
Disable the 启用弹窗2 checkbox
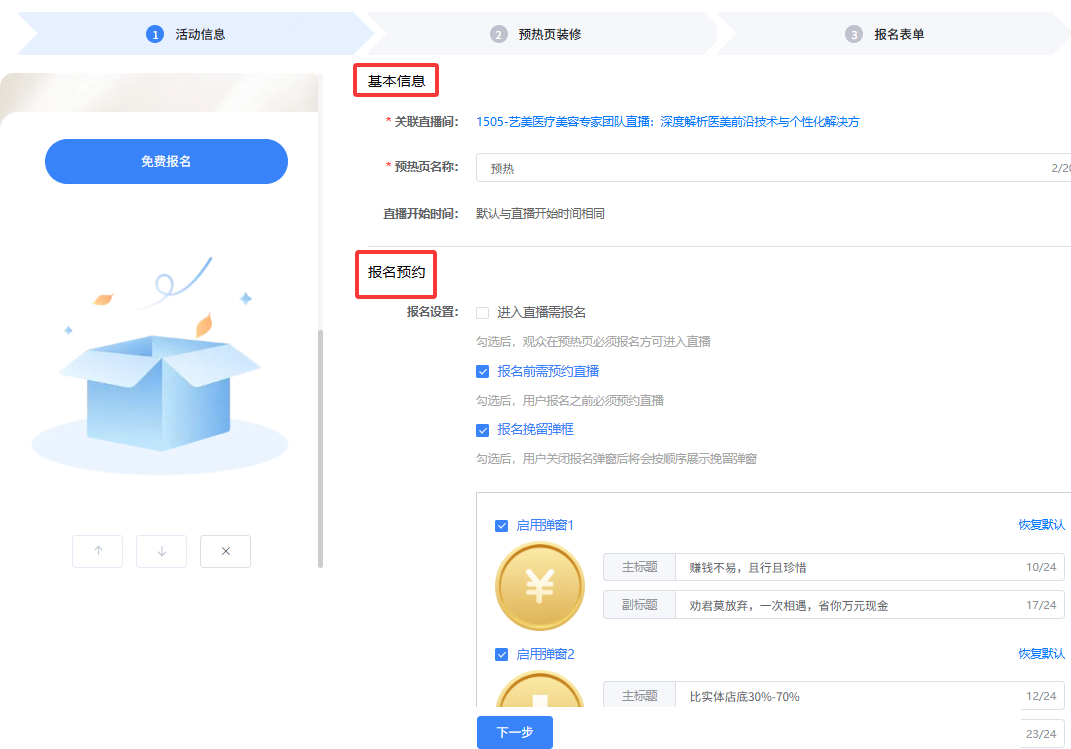point(502,655)
